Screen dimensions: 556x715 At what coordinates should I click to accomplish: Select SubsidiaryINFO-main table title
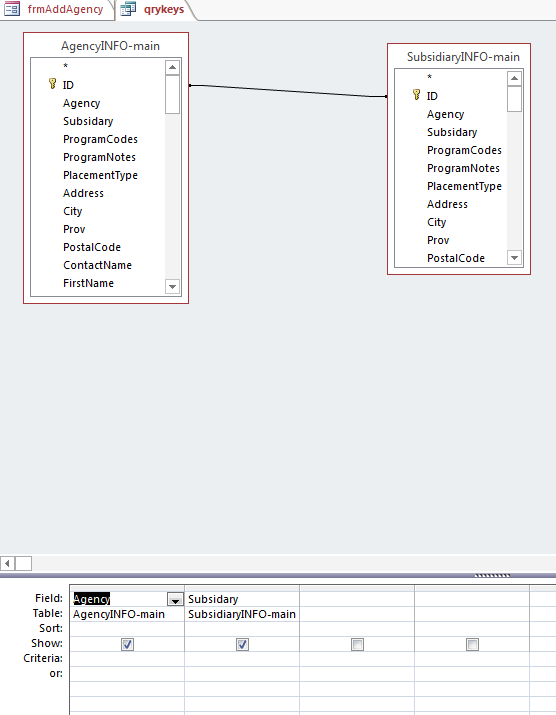point(463,57)
